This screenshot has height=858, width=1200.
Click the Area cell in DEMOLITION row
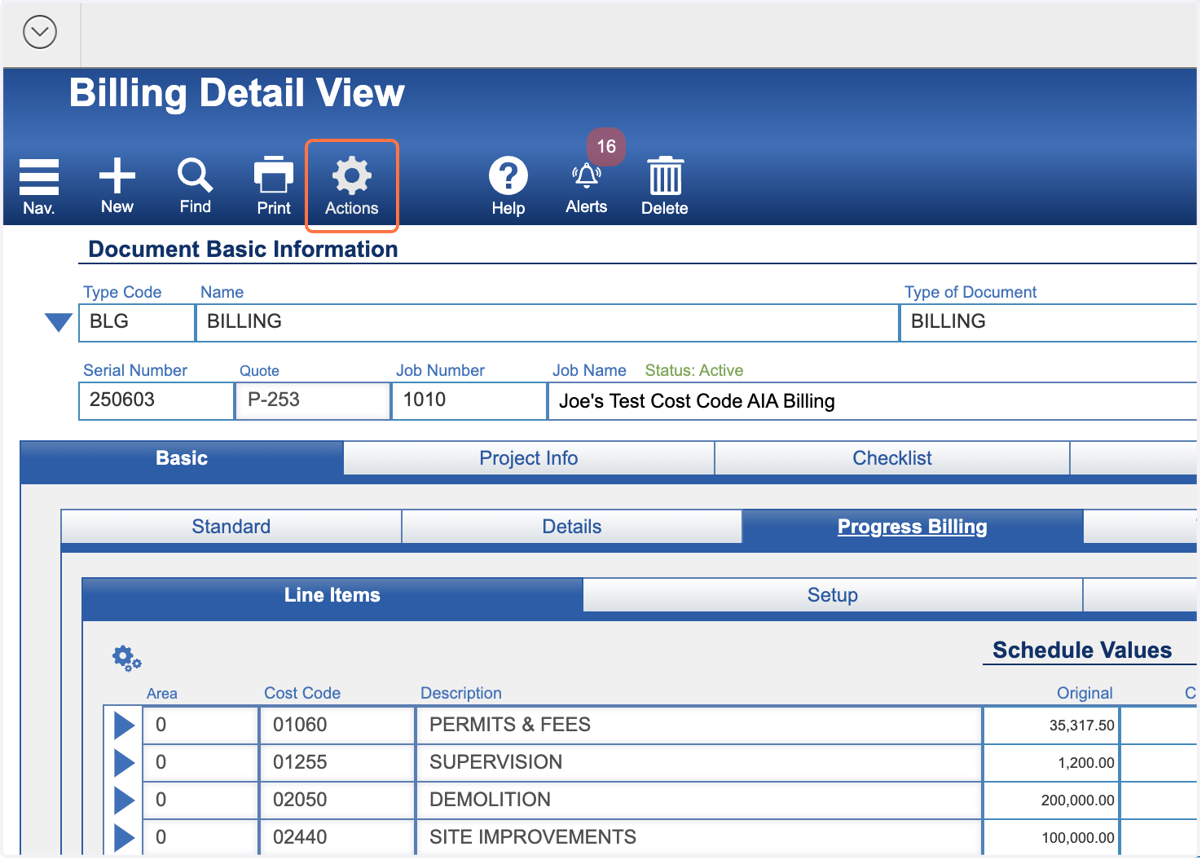pos(200,800)
